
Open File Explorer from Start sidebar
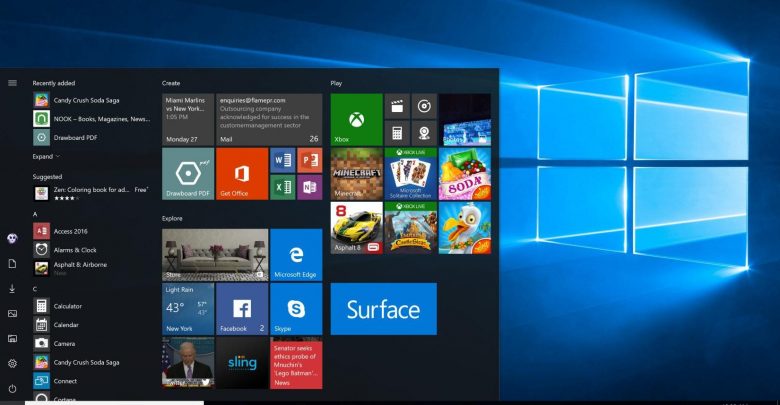click(12, 338)
